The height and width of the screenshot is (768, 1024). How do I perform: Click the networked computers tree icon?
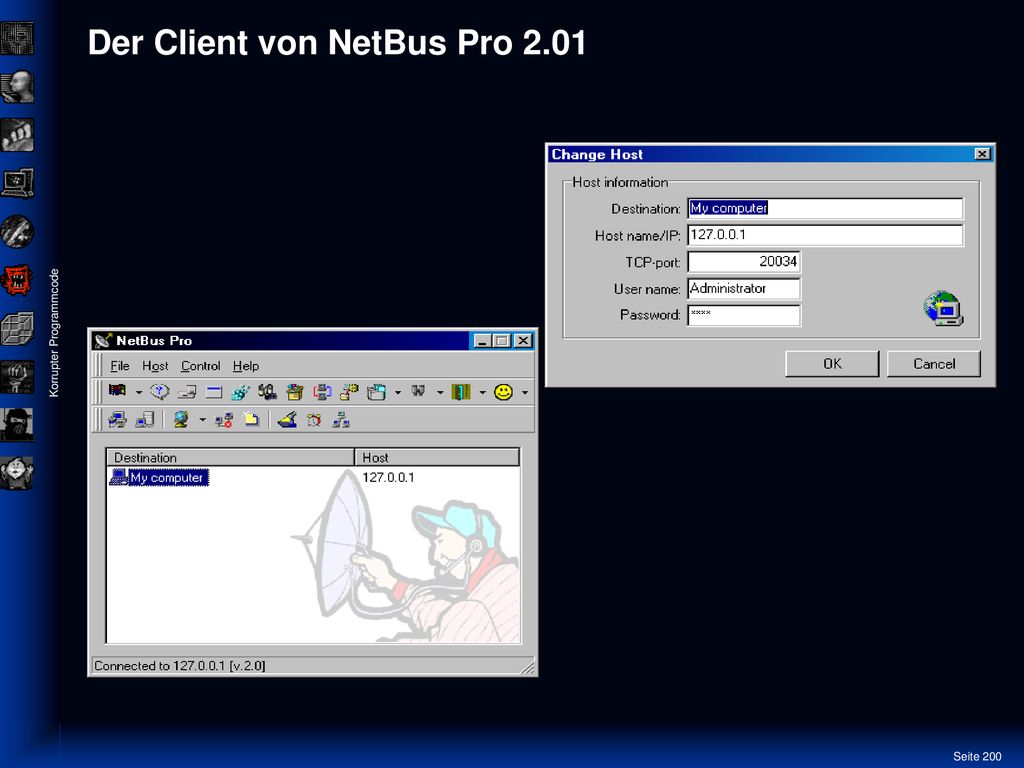(341, 419)
